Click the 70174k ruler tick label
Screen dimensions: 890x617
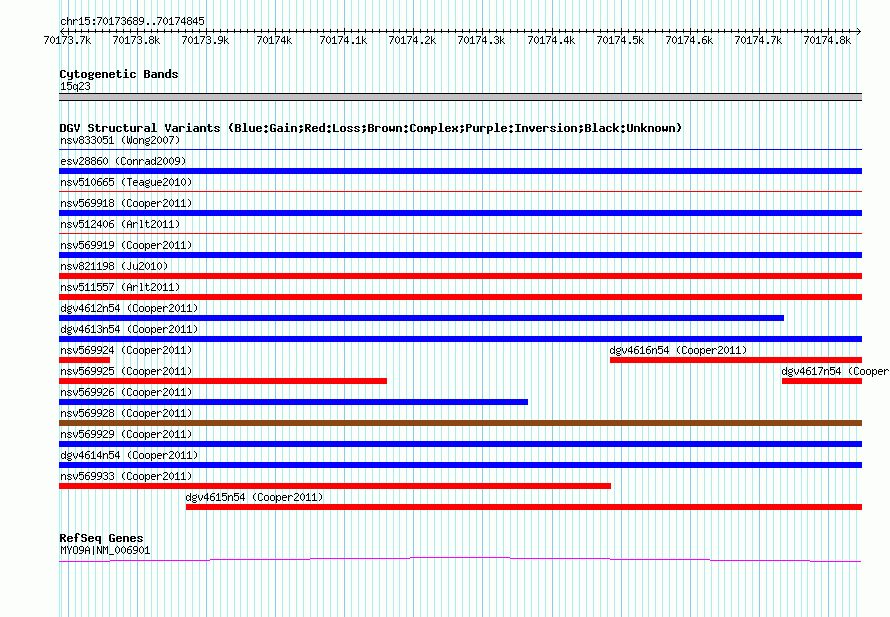(x=274, y=40)
